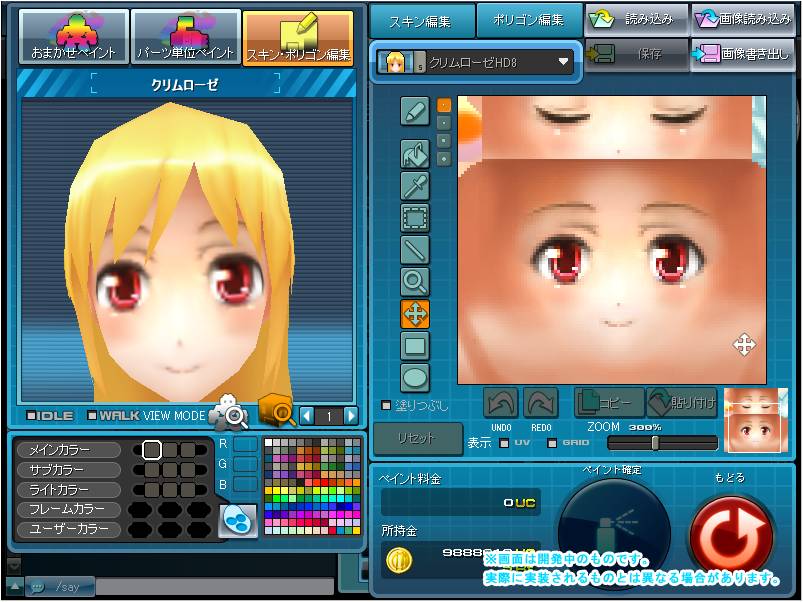Screen dimensions: 803x602
Task: Select the orange move pan tool
Action: click(415, 314)
